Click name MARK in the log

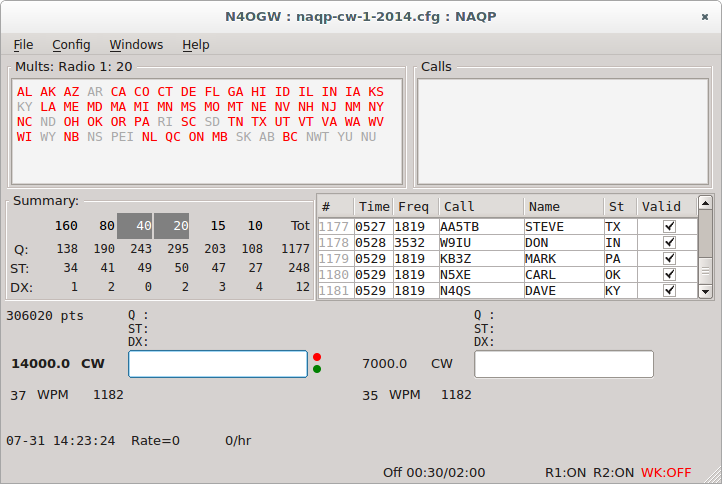pyautogui.click(x=541, y=259)
